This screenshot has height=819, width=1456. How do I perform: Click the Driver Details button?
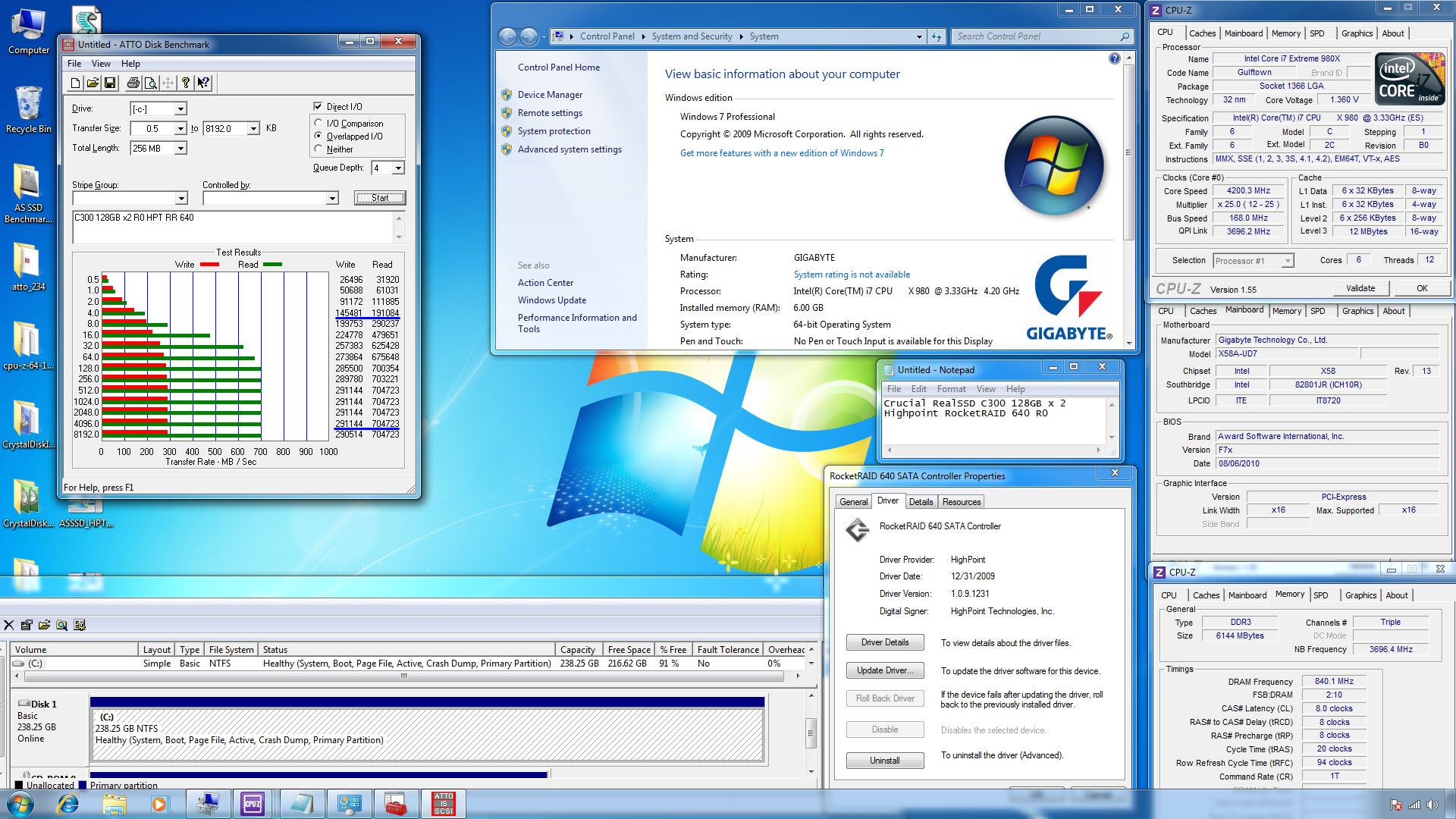click(x=885, y=642)
